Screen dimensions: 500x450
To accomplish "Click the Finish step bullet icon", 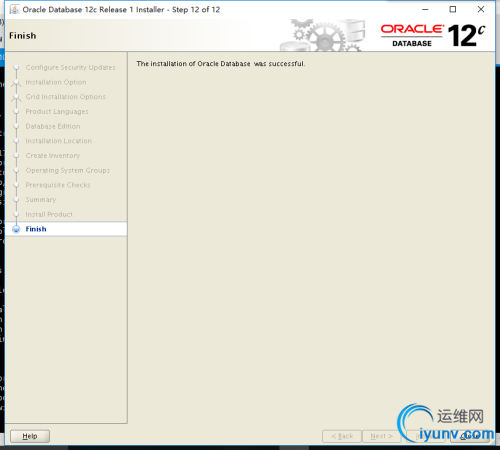I will tap(16, 229).
